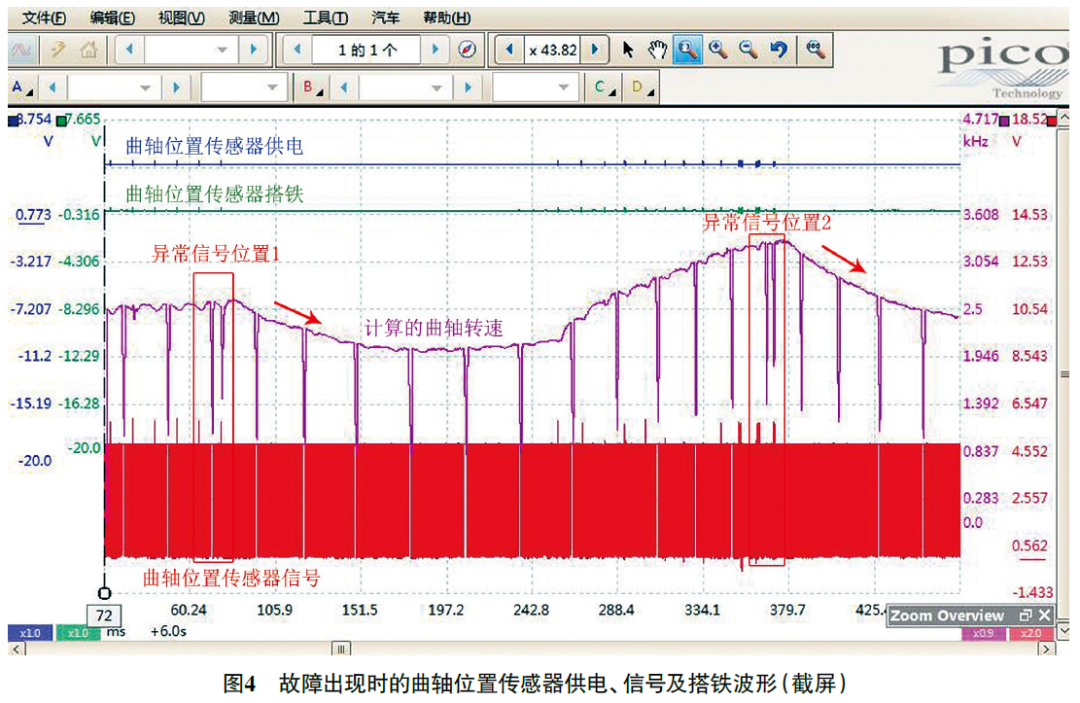Click vertical scrollbar down arrow

coord(1064,630)
